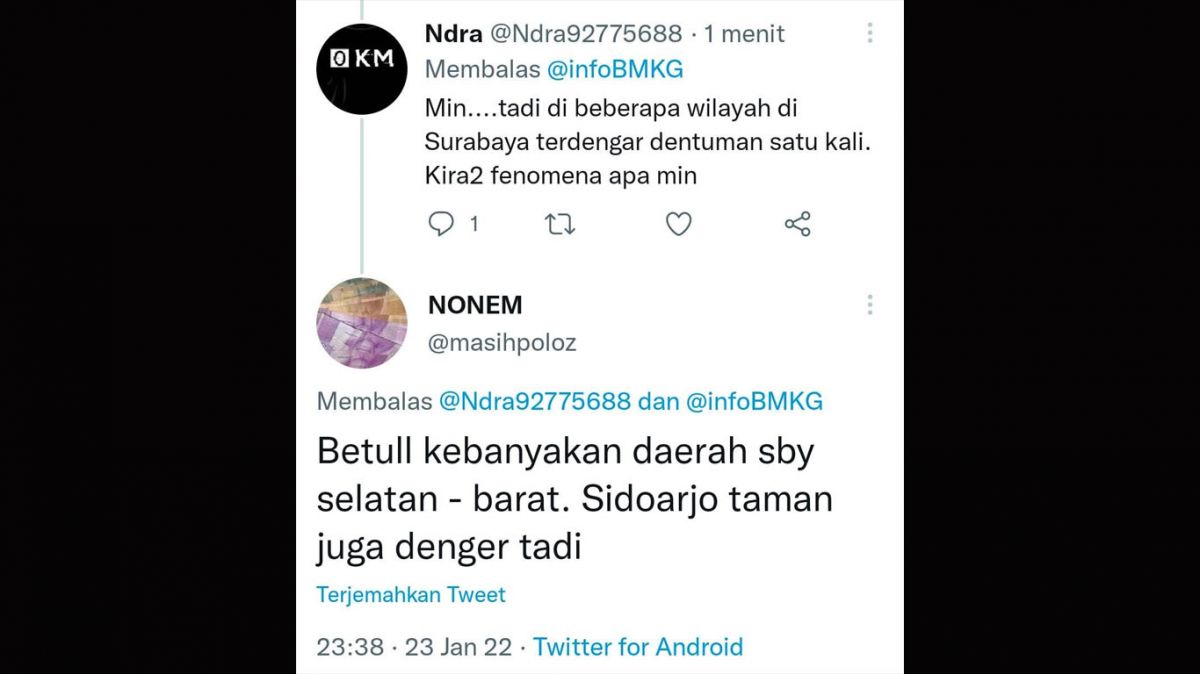
Task: Open the overflow options for NONEM's reply
Action: (870, 305)
